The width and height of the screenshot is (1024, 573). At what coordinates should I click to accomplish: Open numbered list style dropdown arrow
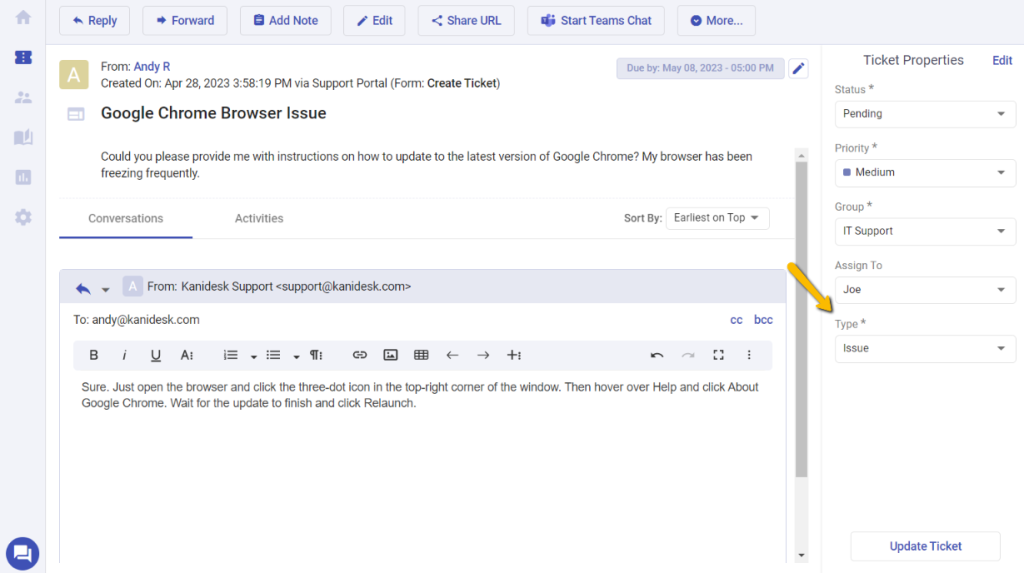pos(253,357)
